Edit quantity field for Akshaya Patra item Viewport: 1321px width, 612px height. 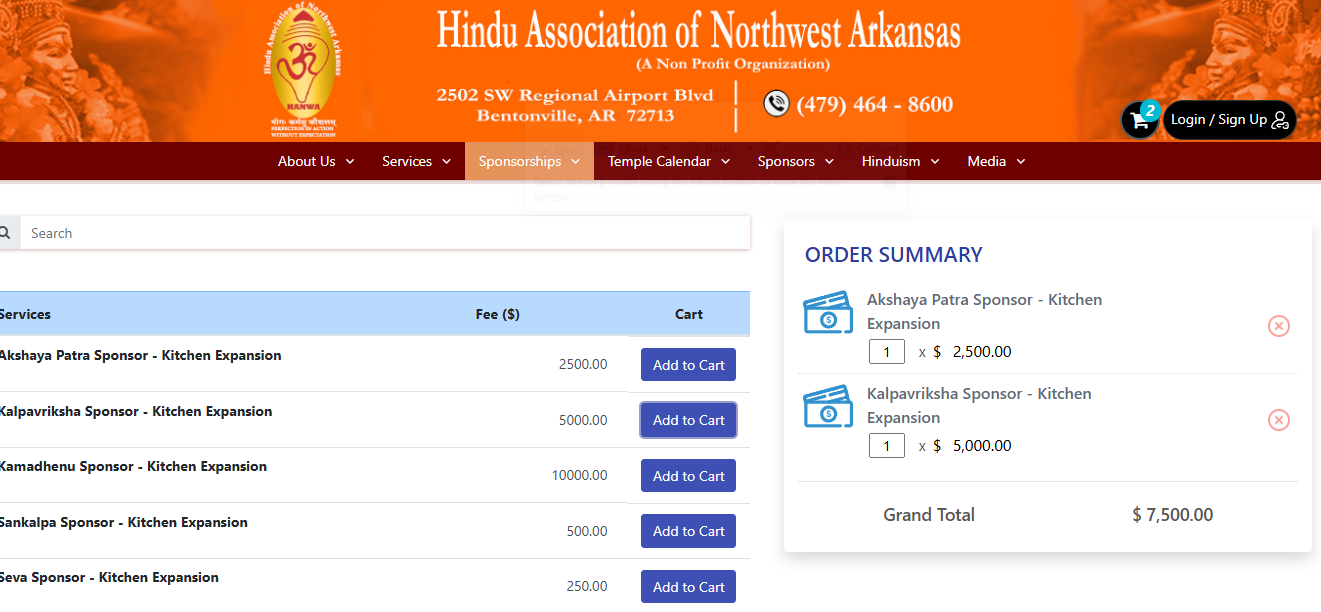(x=887, y=352)
